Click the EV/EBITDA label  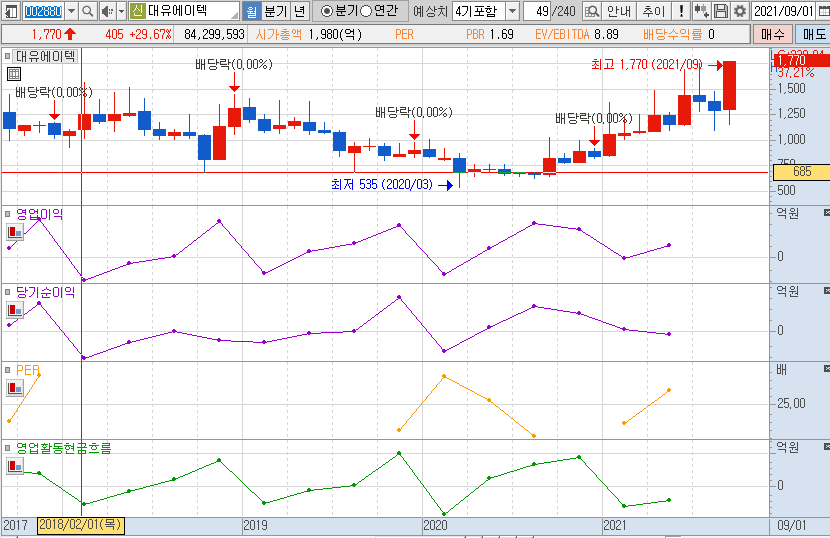point(562,34)
